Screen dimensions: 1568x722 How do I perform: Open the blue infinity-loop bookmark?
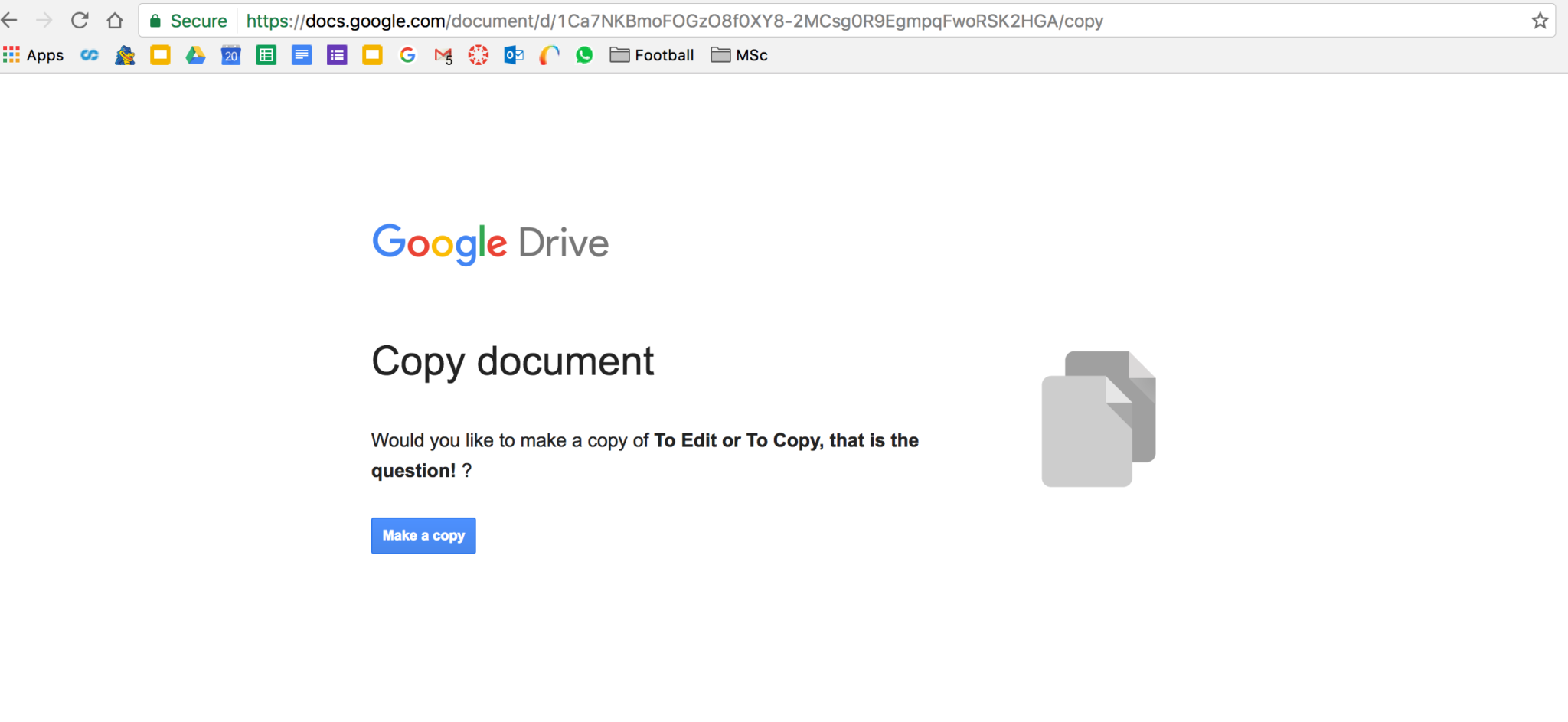(x=90, y=55)
